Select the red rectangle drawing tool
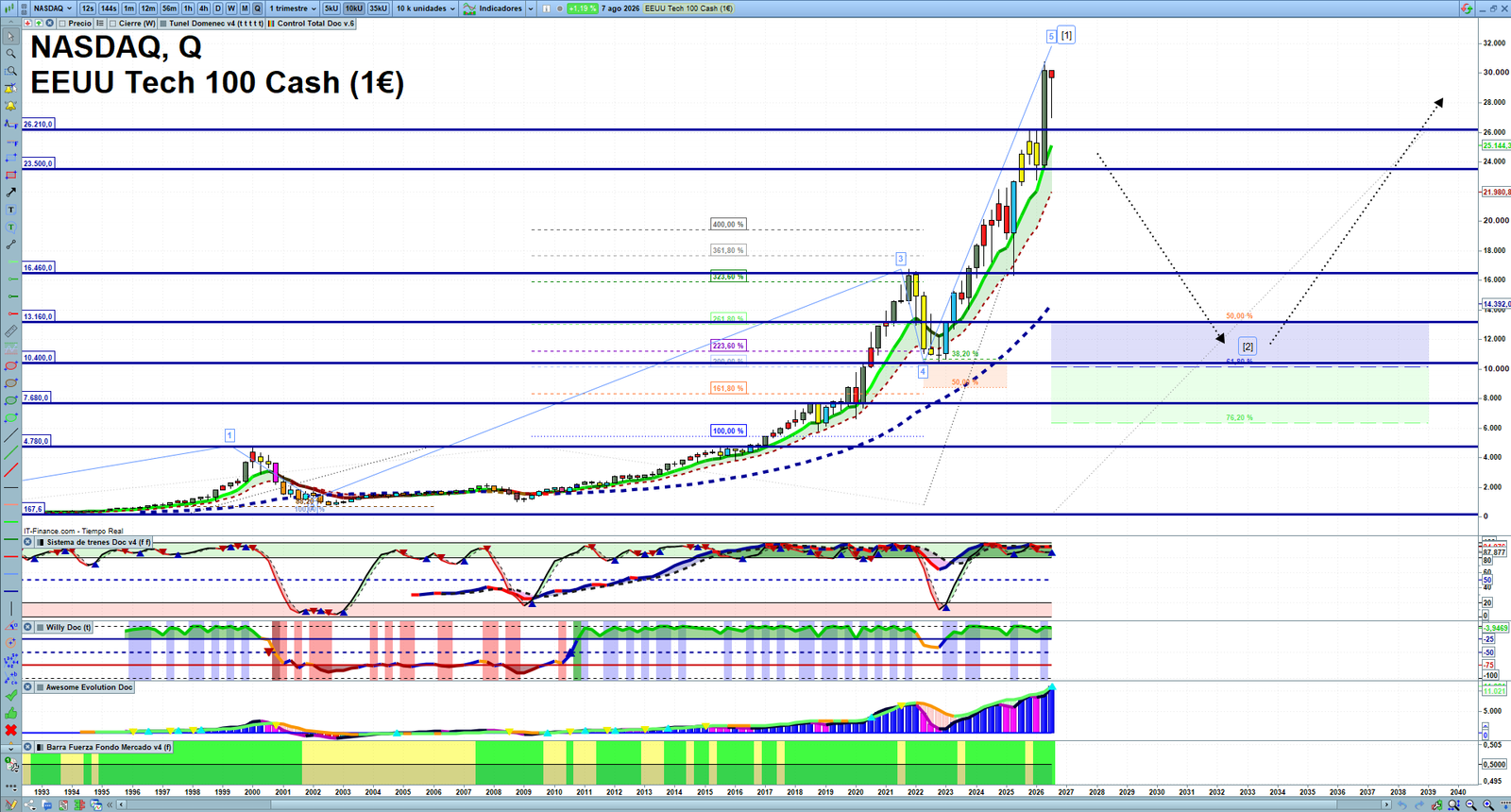Viewport: 1511px width, 812px height. [10, 175]
